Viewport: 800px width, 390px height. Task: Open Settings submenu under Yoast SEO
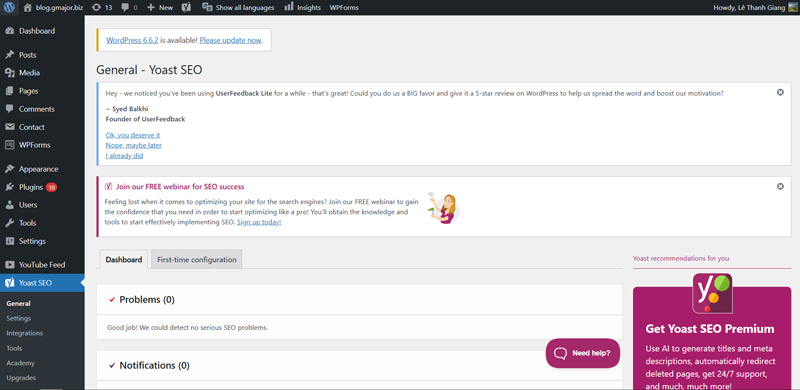coord(18,318)
